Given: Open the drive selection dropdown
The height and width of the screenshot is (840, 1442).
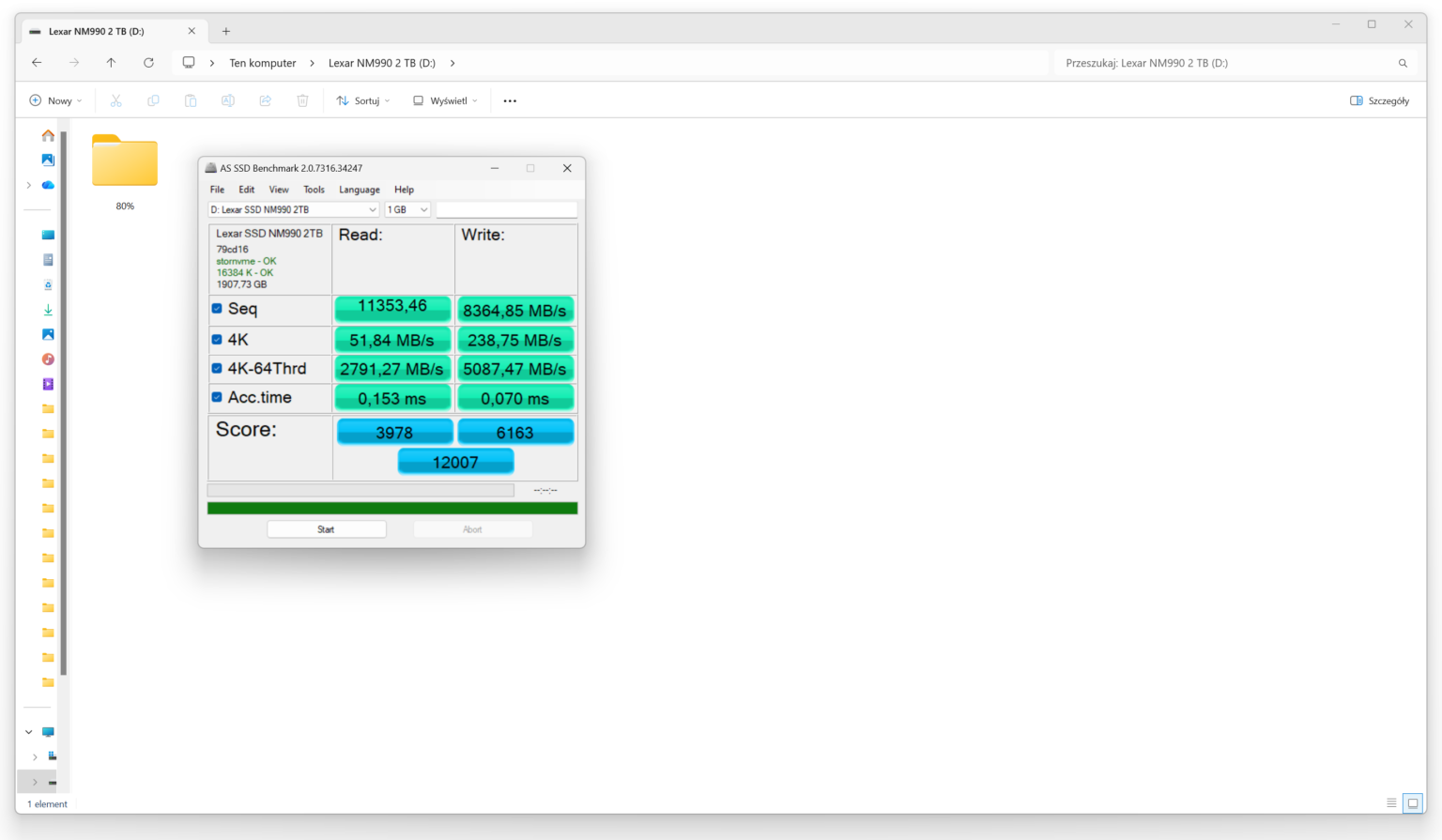Looking at the screenshot, I should coord(293,210).
